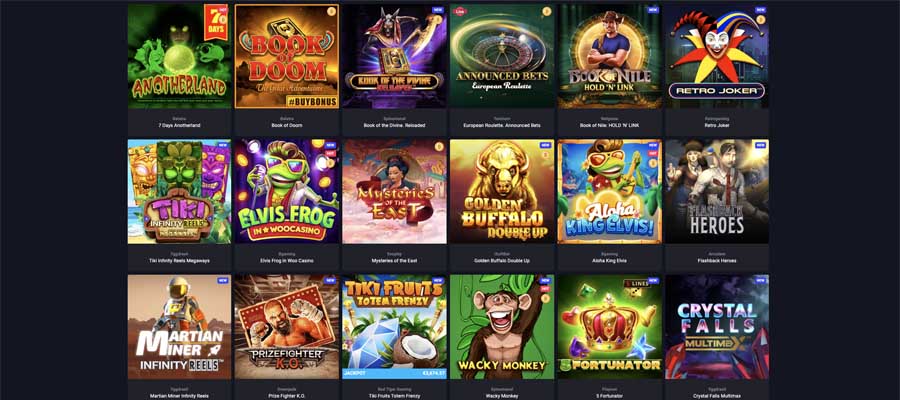Click the NEW badge on Book of Nile

(x=653, y=10)
